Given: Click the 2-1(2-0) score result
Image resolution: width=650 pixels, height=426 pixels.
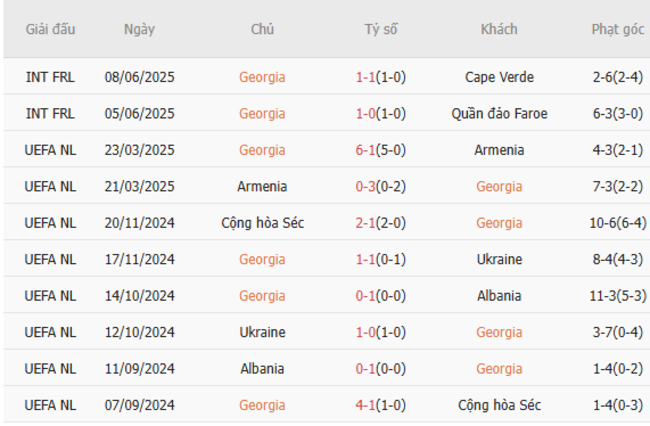Looking at the screenshot, I should (x=380, y=223).
